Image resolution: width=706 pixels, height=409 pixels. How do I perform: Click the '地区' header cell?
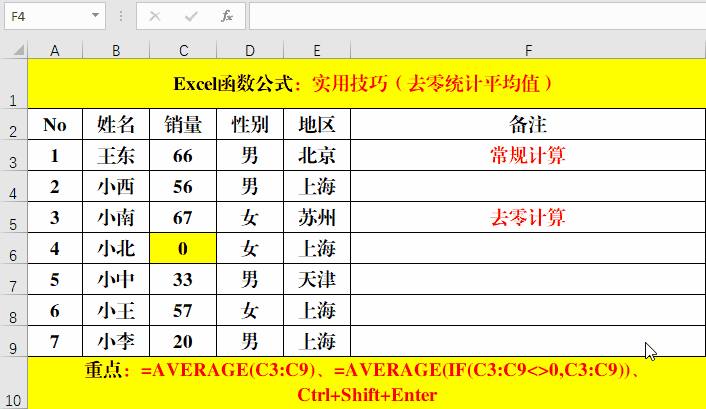(317, 124)
